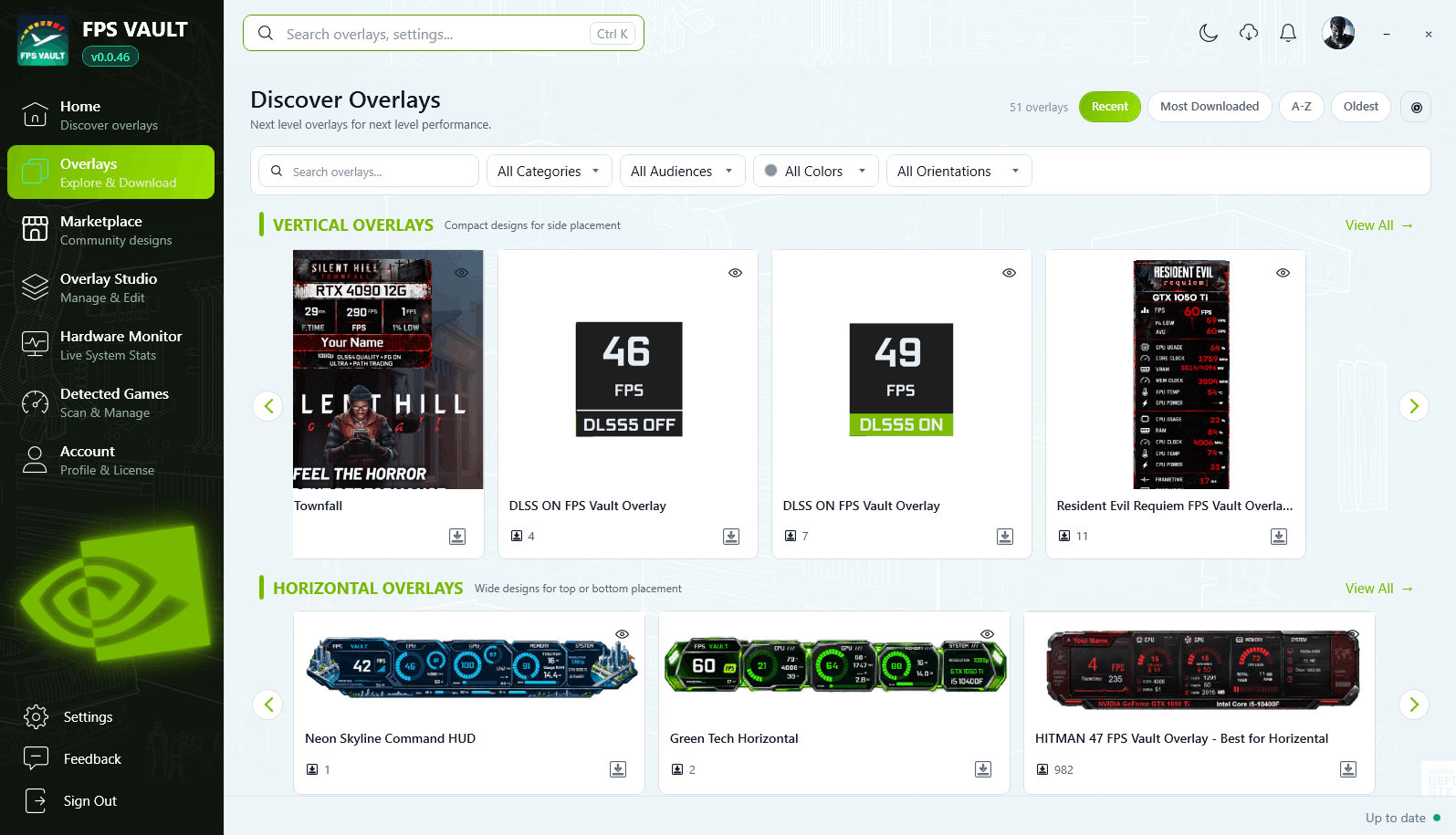Go to Marketplace community designs
1456x835 pixels.
[x=111, y=230]
